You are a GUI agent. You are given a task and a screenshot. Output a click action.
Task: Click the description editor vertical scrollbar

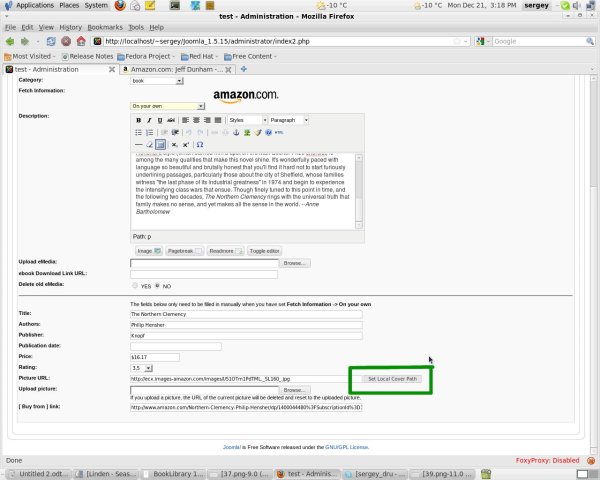point(359,191)
